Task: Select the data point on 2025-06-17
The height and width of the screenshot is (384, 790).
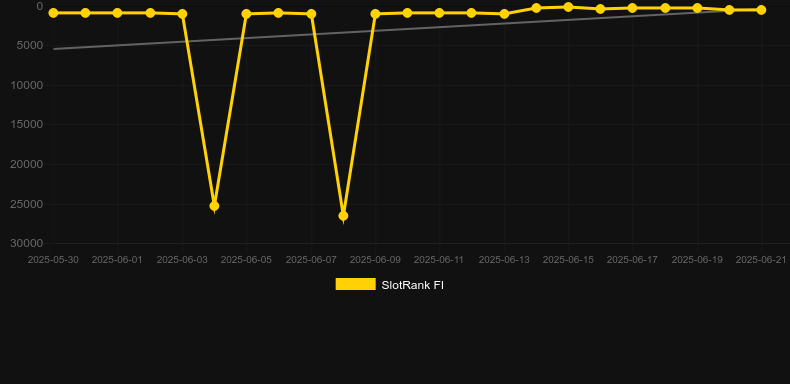Action: click(x=632, y=8)
